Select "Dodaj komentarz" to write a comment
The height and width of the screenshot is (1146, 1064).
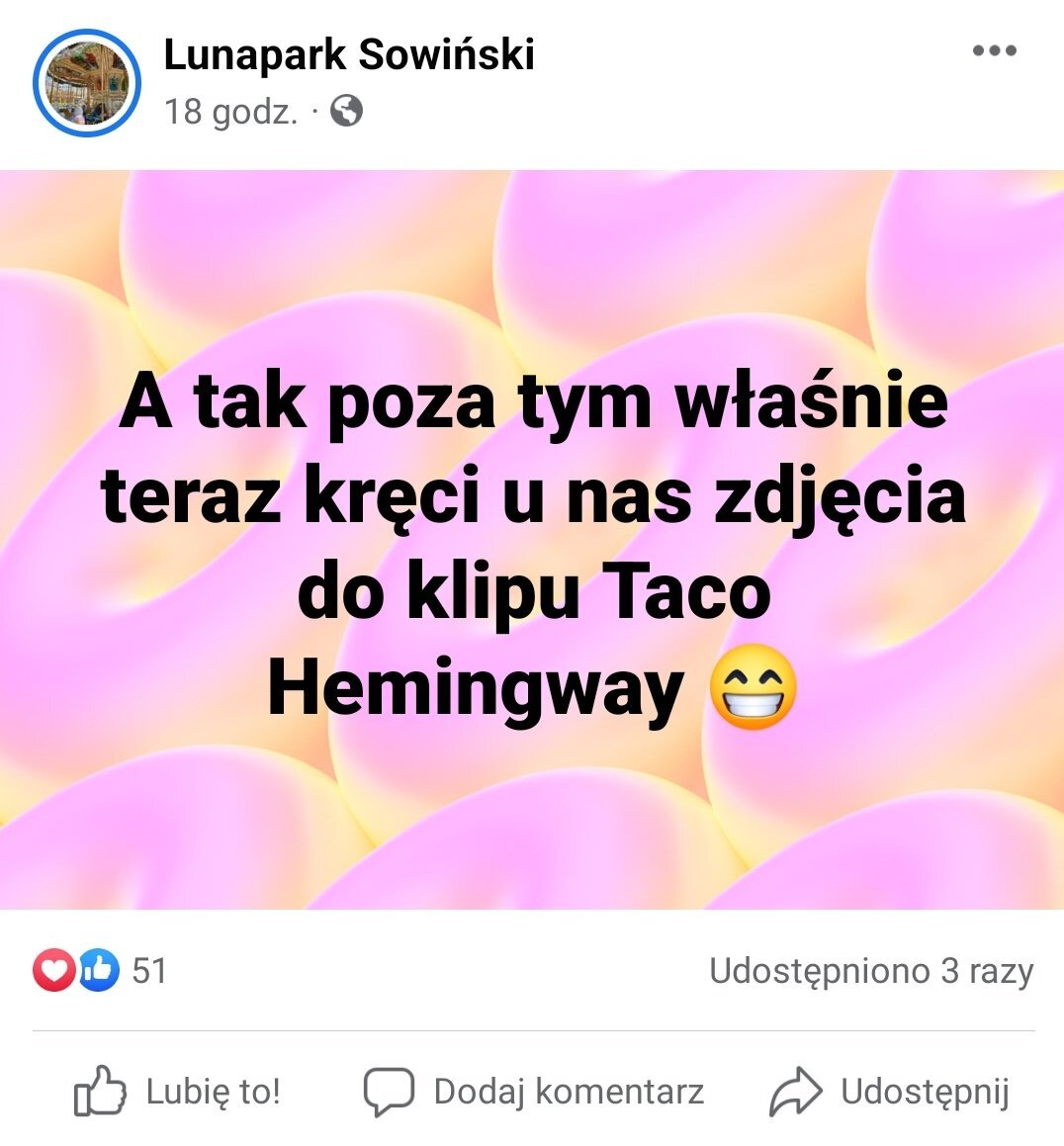(x=569, y=1092)
